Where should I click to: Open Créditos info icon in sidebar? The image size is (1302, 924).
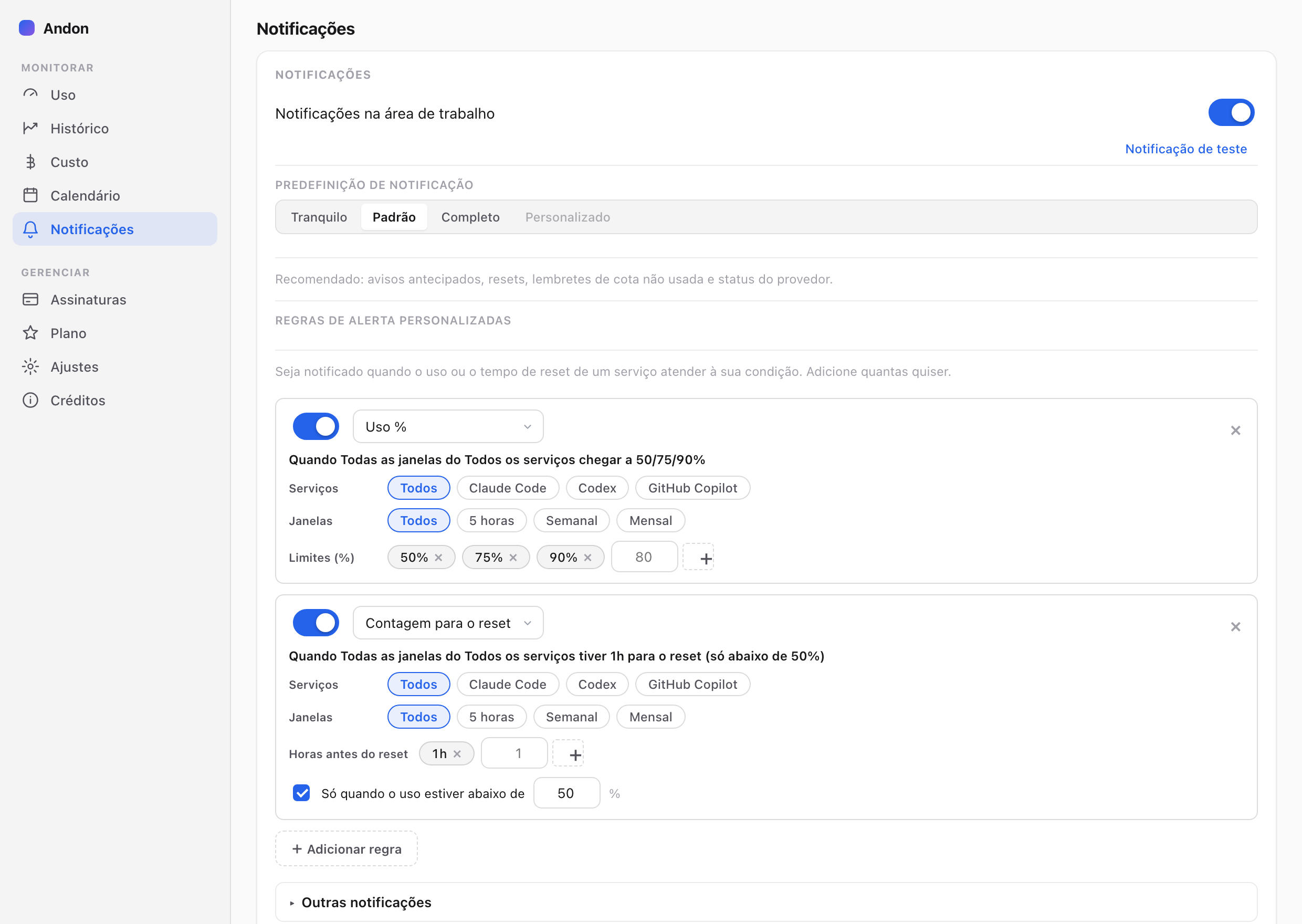pos(31,400)
